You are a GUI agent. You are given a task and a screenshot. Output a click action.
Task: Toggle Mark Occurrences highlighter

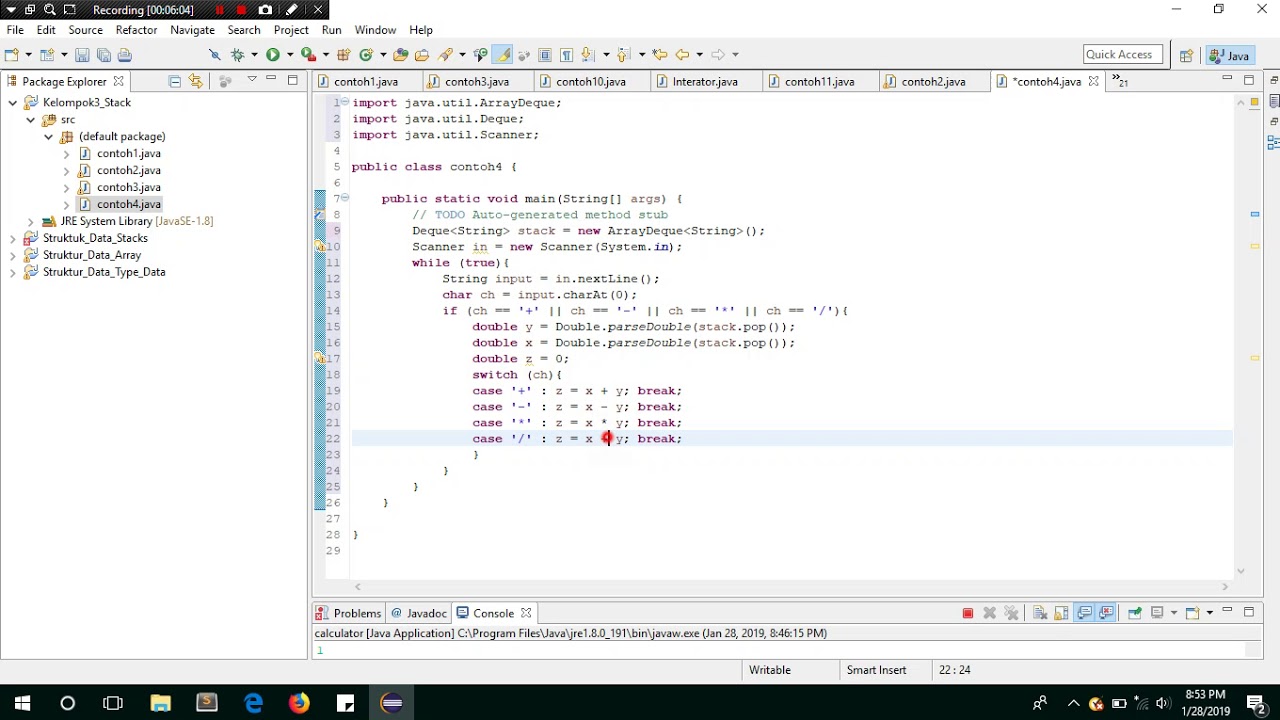click(503, 54)
